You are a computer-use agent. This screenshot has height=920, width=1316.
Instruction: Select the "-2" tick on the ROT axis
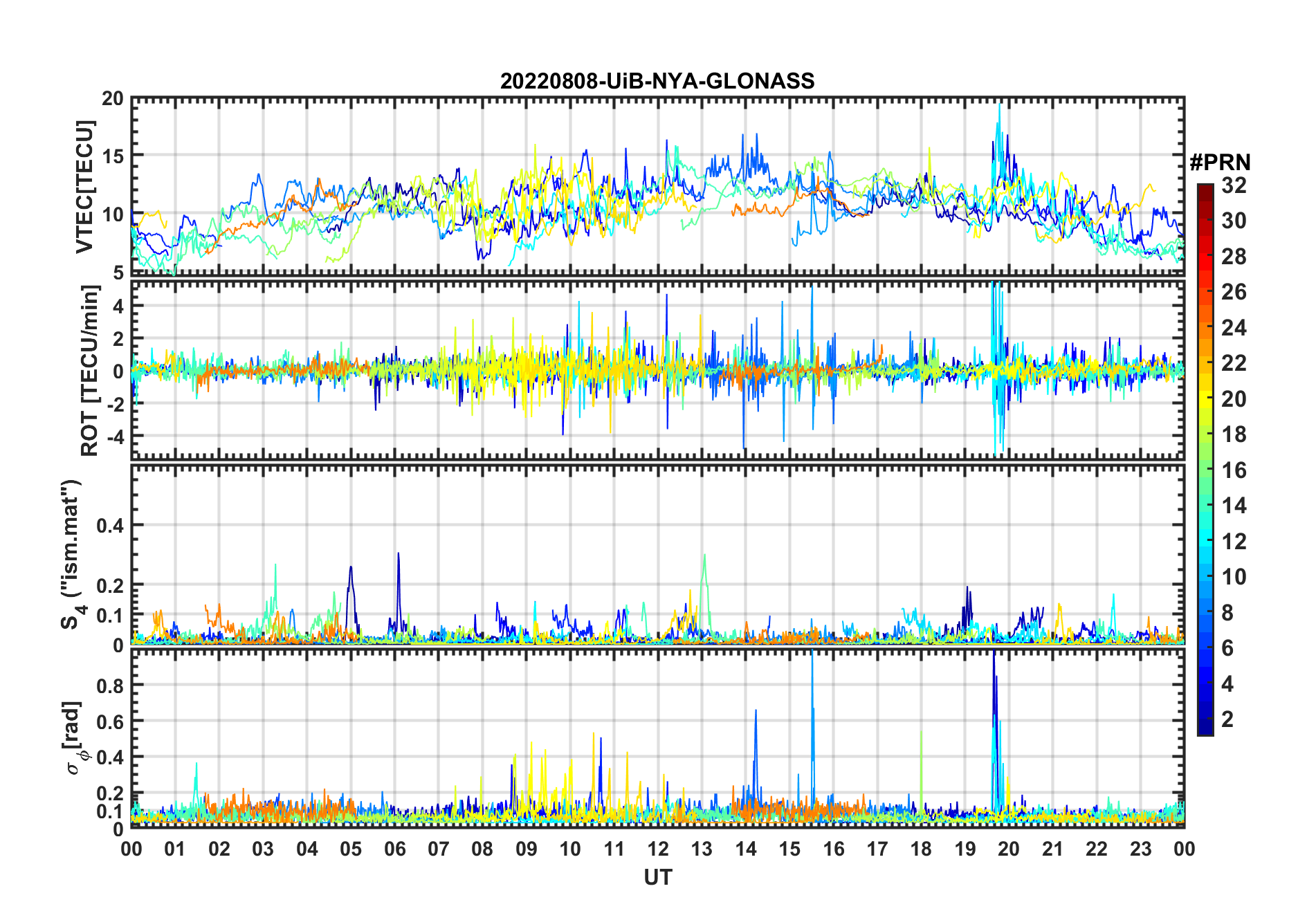click(x=116, y=404)
